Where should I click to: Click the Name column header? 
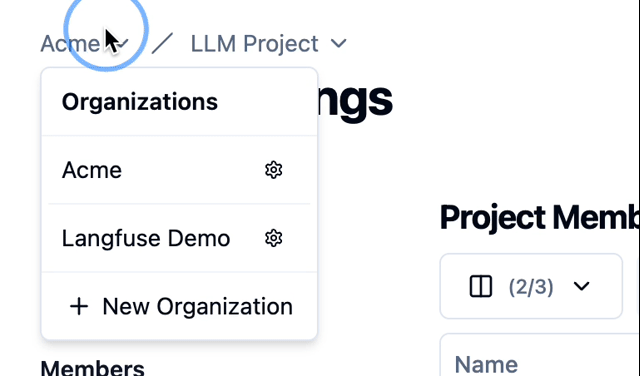pos(486,364)
